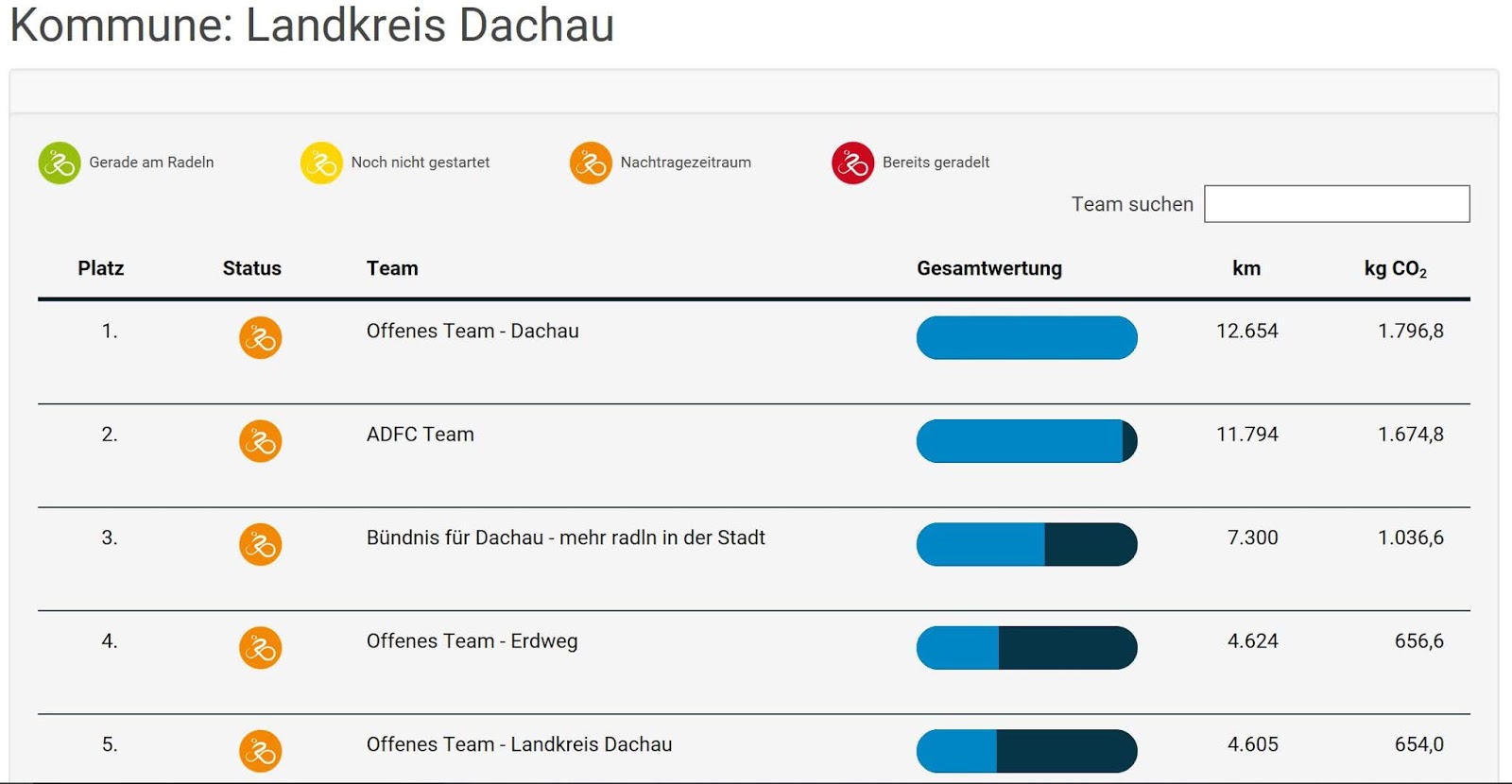Click the ADFC Team progress bar
The image size is (1512, 784).
click(x=1026, y=441)
